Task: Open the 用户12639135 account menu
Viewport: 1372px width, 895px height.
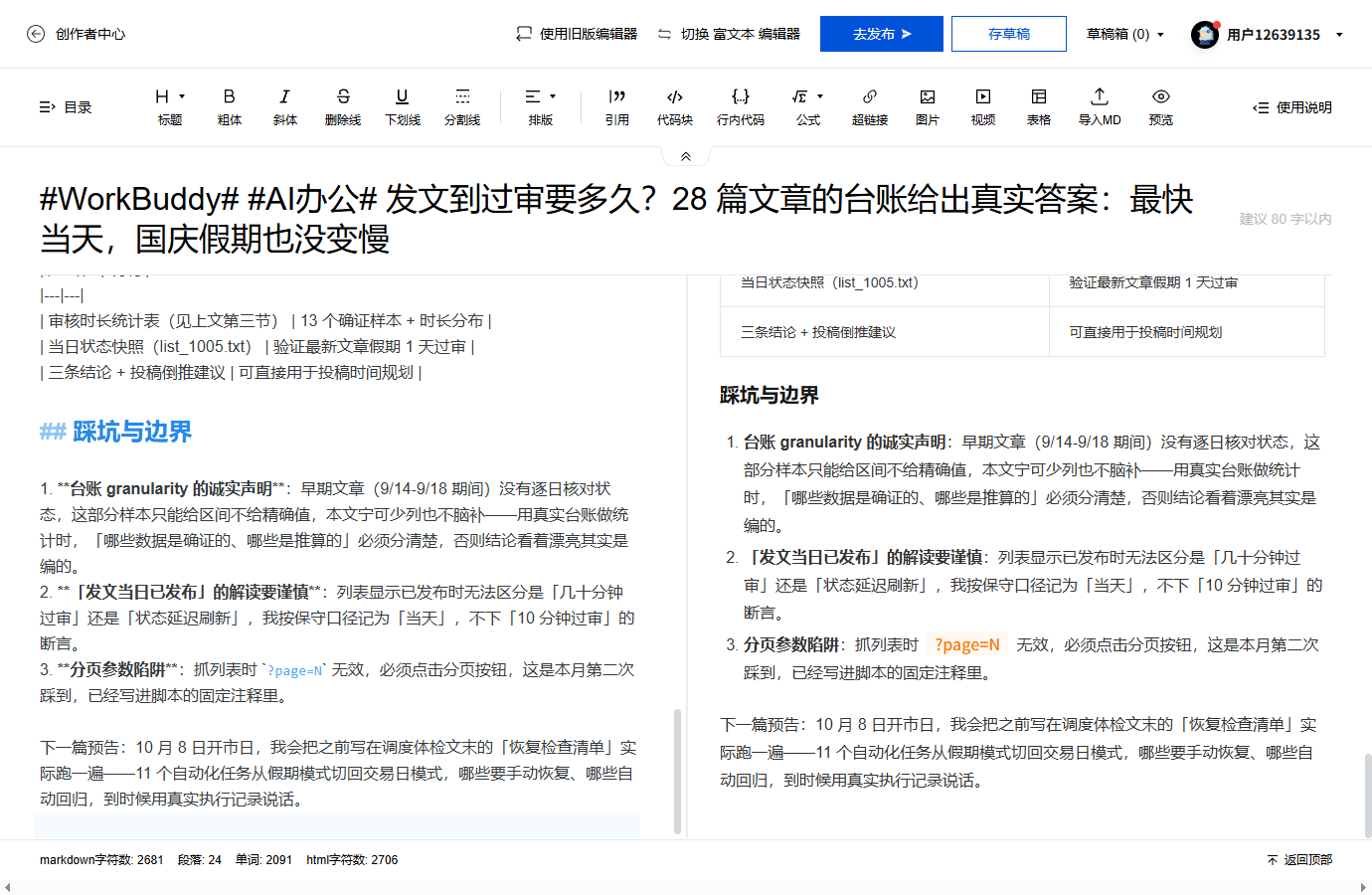Action: tap(1285, 34)
